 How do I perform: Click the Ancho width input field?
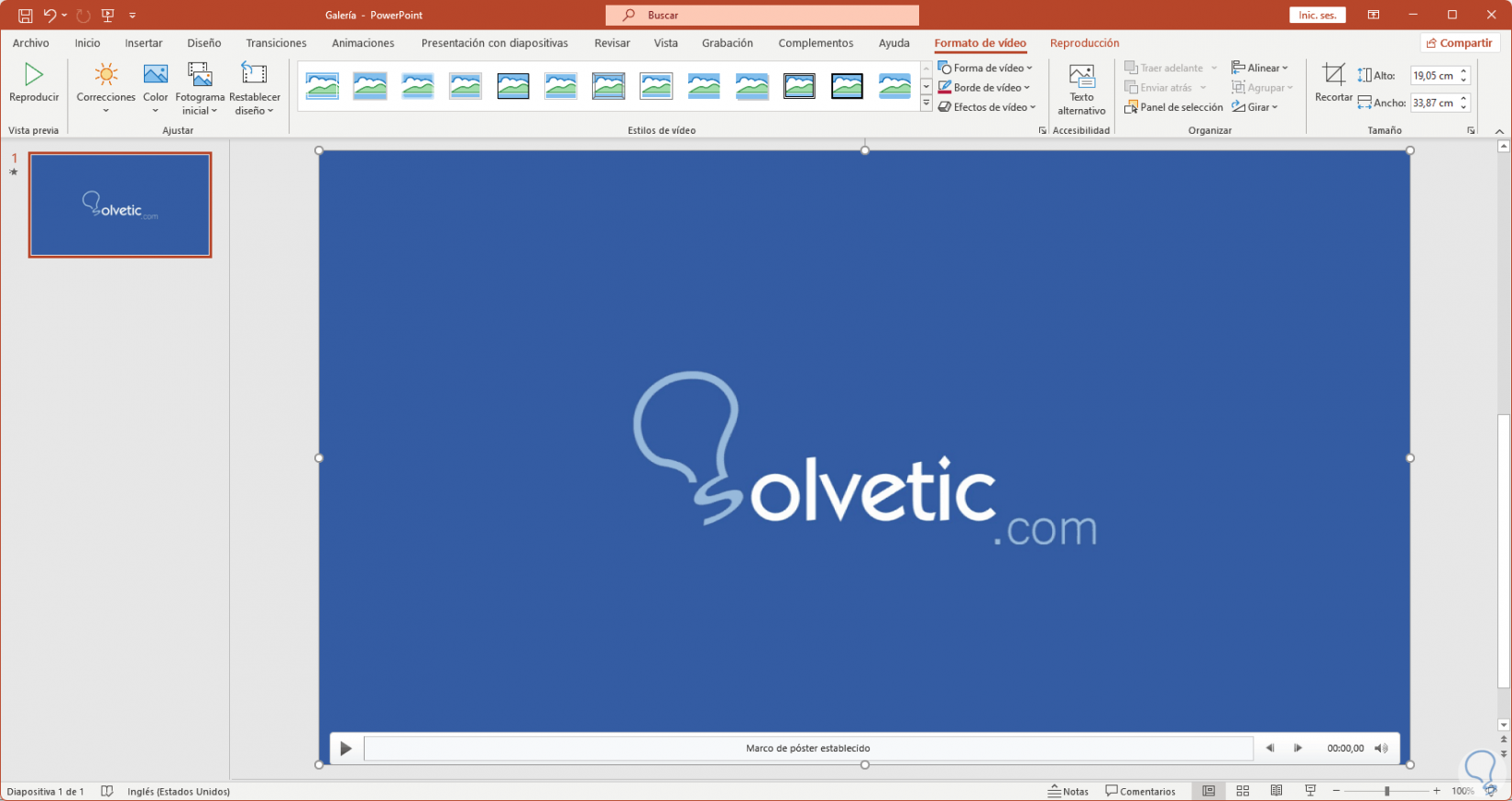[1434, 104]
